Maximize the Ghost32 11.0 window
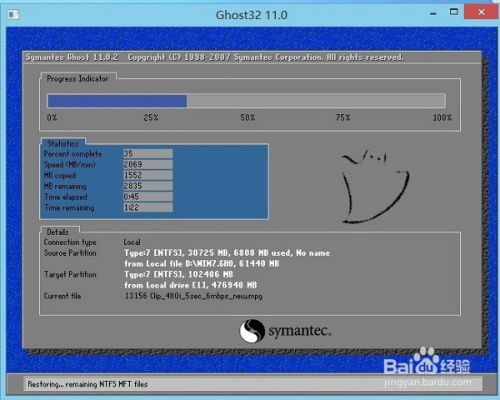 point(454,12)
